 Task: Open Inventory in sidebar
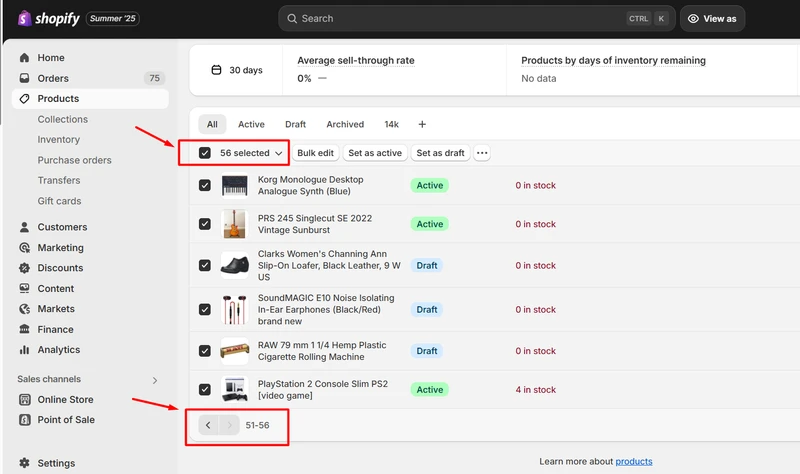pos(59,139)
